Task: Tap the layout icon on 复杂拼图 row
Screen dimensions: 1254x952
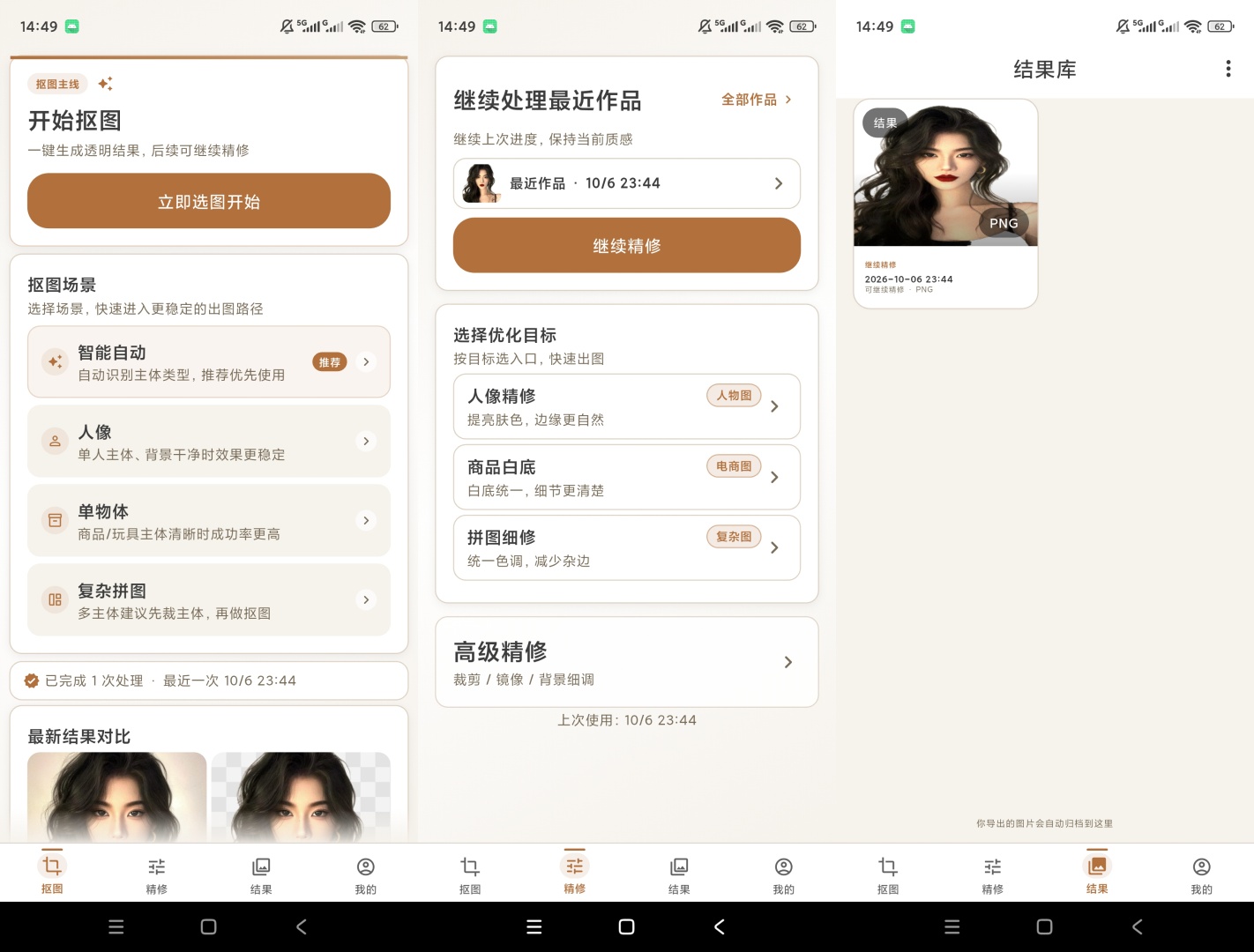Action: [55, 599]
